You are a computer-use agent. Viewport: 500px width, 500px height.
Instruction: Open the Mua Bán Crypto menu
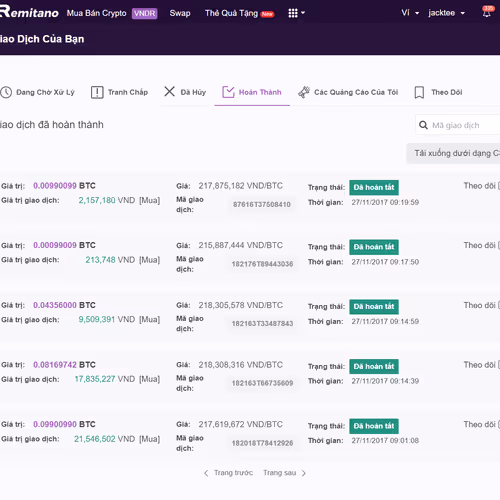point(96,13)
